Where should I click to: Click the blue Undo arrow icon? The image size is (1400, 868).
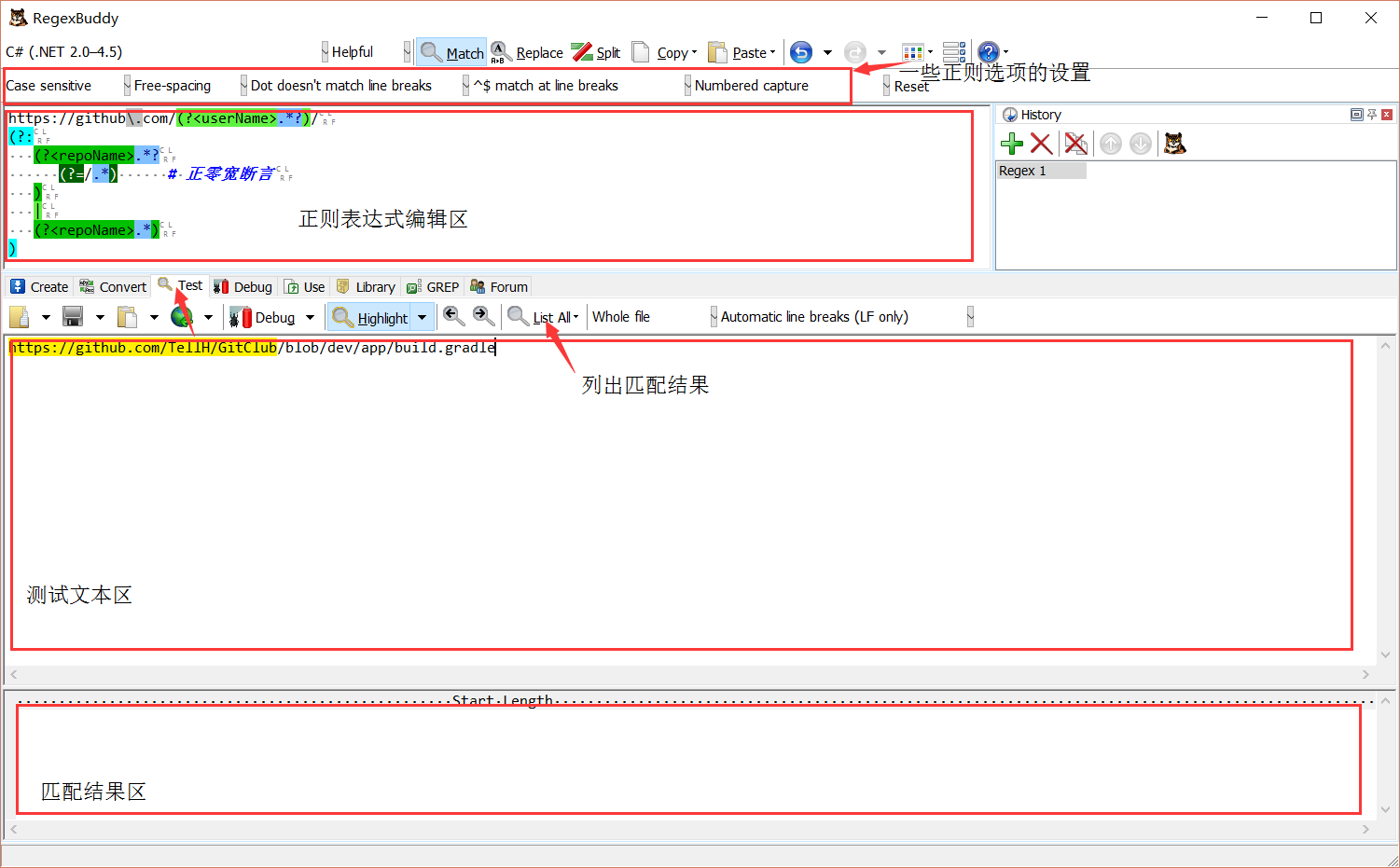801,52
